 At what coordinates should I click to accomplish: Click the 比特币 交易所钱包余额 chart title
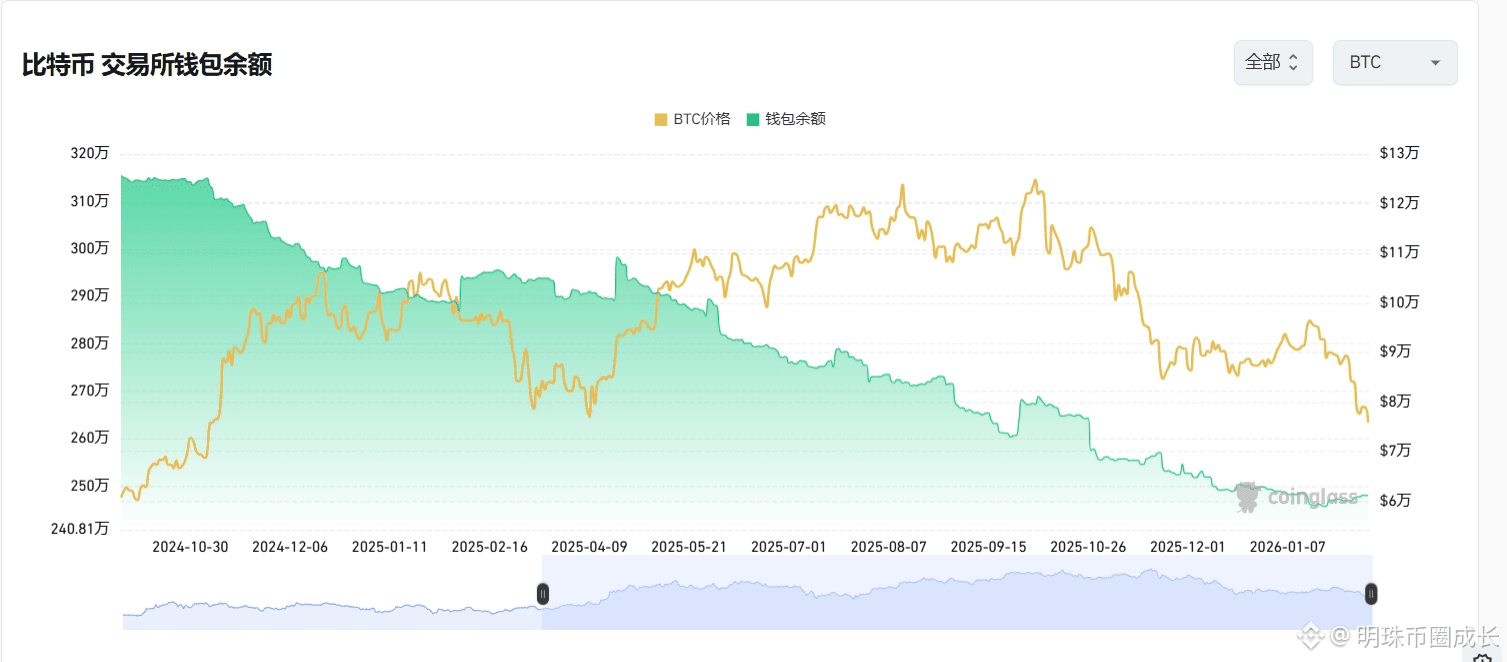147,65
